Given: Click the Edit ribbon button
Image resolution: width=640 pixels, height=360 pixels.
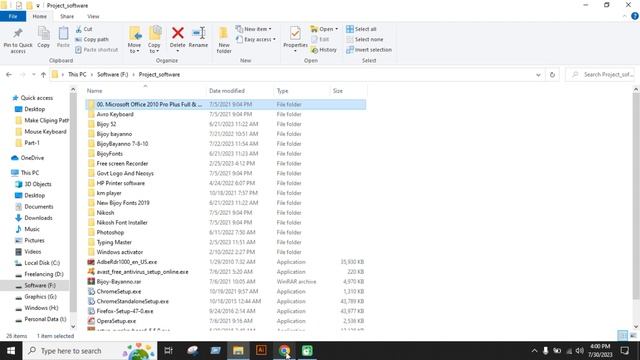Looking at the screenshot, I should [320, 39].
